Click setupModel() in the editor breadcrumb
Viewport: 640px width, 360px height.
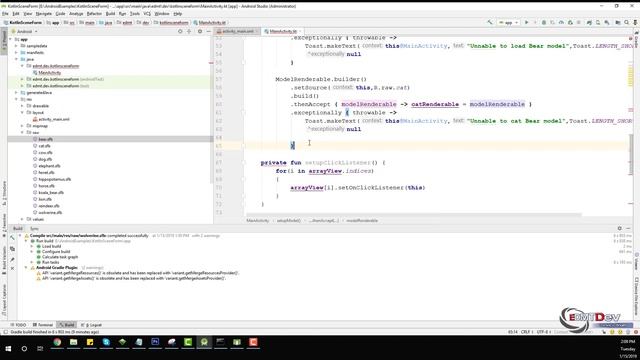(289, 221)
